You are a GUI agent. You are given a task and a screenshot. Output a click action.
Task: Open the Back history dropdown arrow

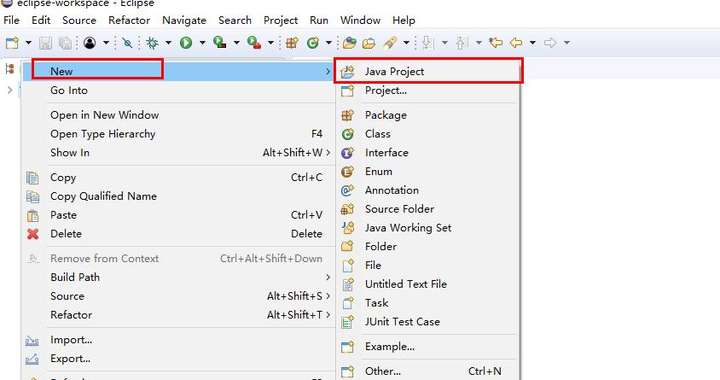[532, 43]
